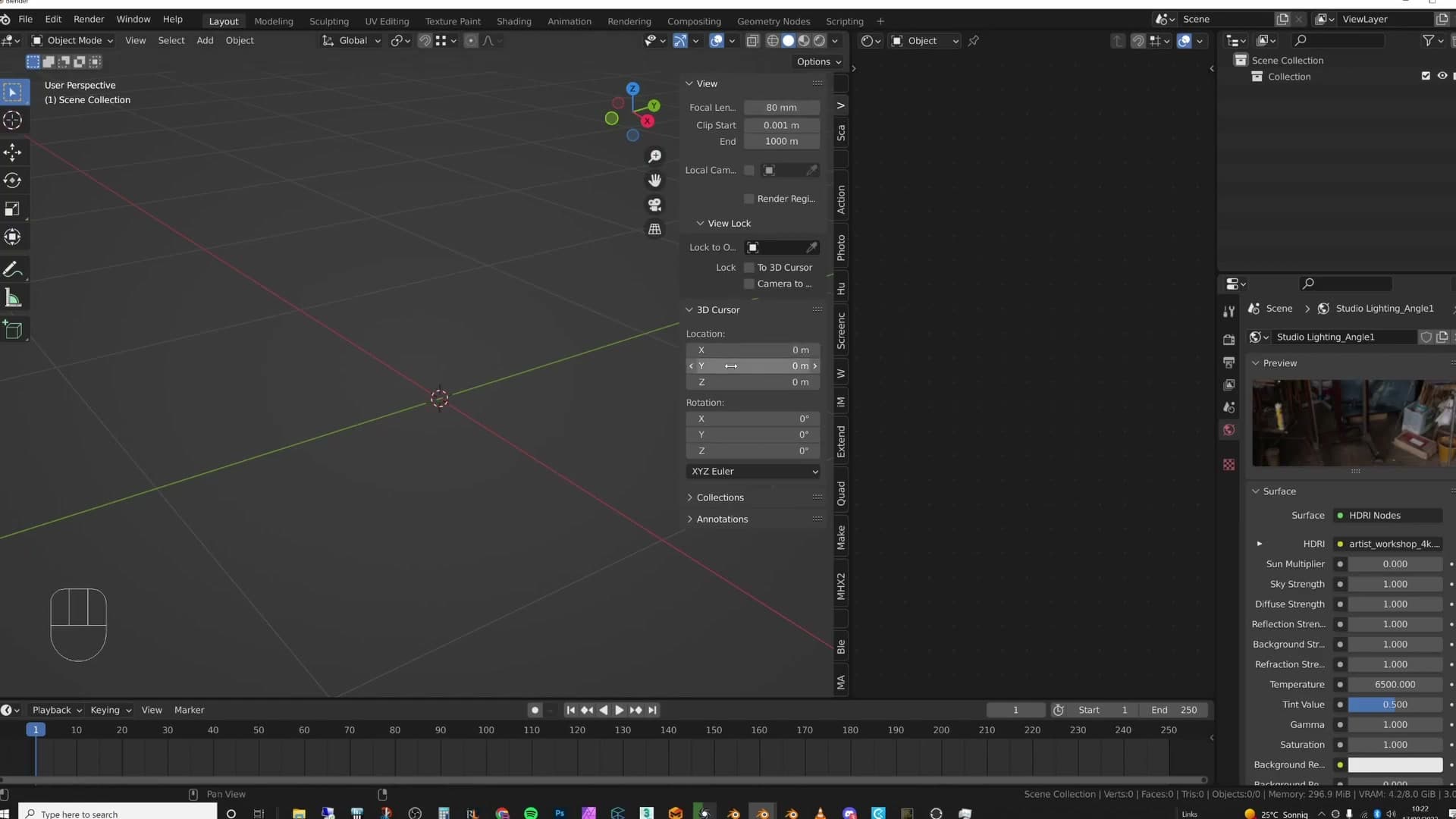Select the Transform tool
1456x819 pixels.
13,237
